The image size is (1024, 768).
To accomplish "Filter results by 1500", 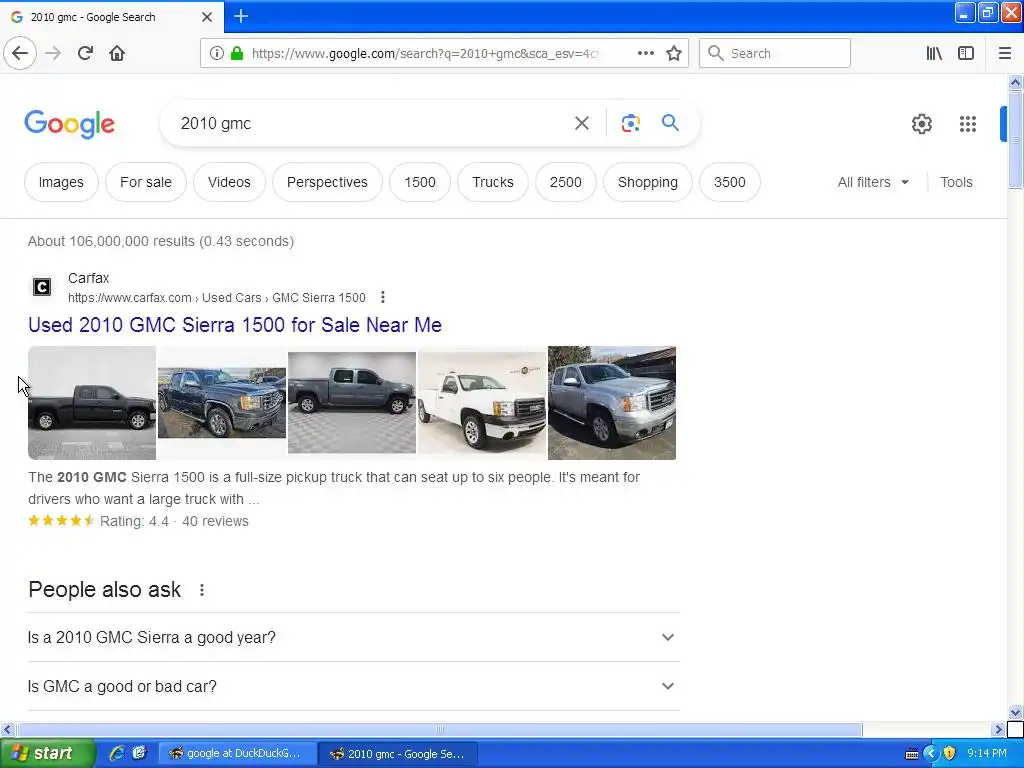I will pyautogui.click(x=420, y=182).
